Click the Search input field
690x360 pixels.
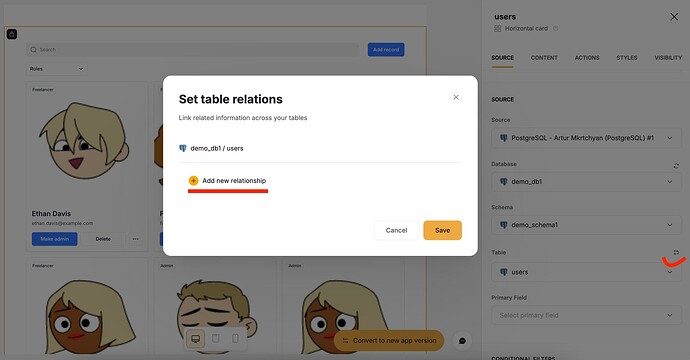click(193, 50)
